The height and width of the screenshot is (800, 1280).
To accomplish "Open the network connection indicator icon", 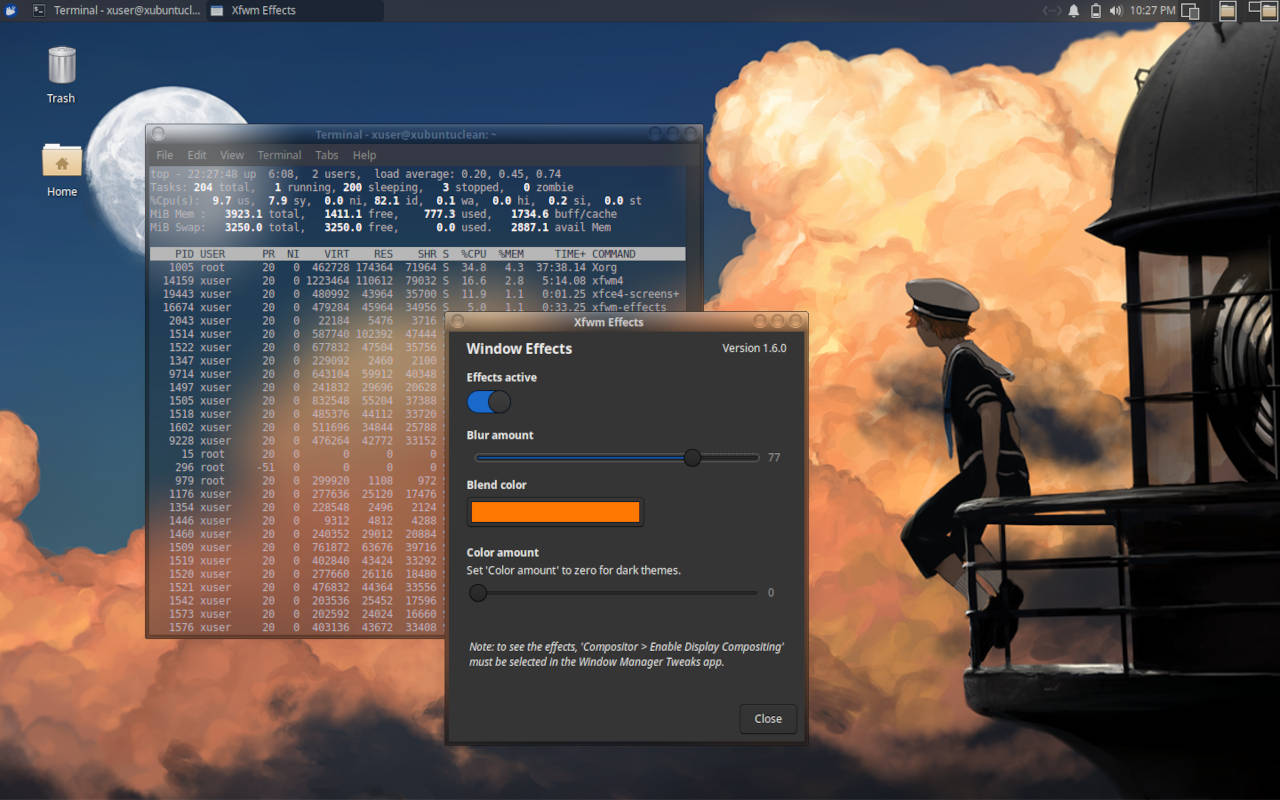I will [x=1051, y=11].
